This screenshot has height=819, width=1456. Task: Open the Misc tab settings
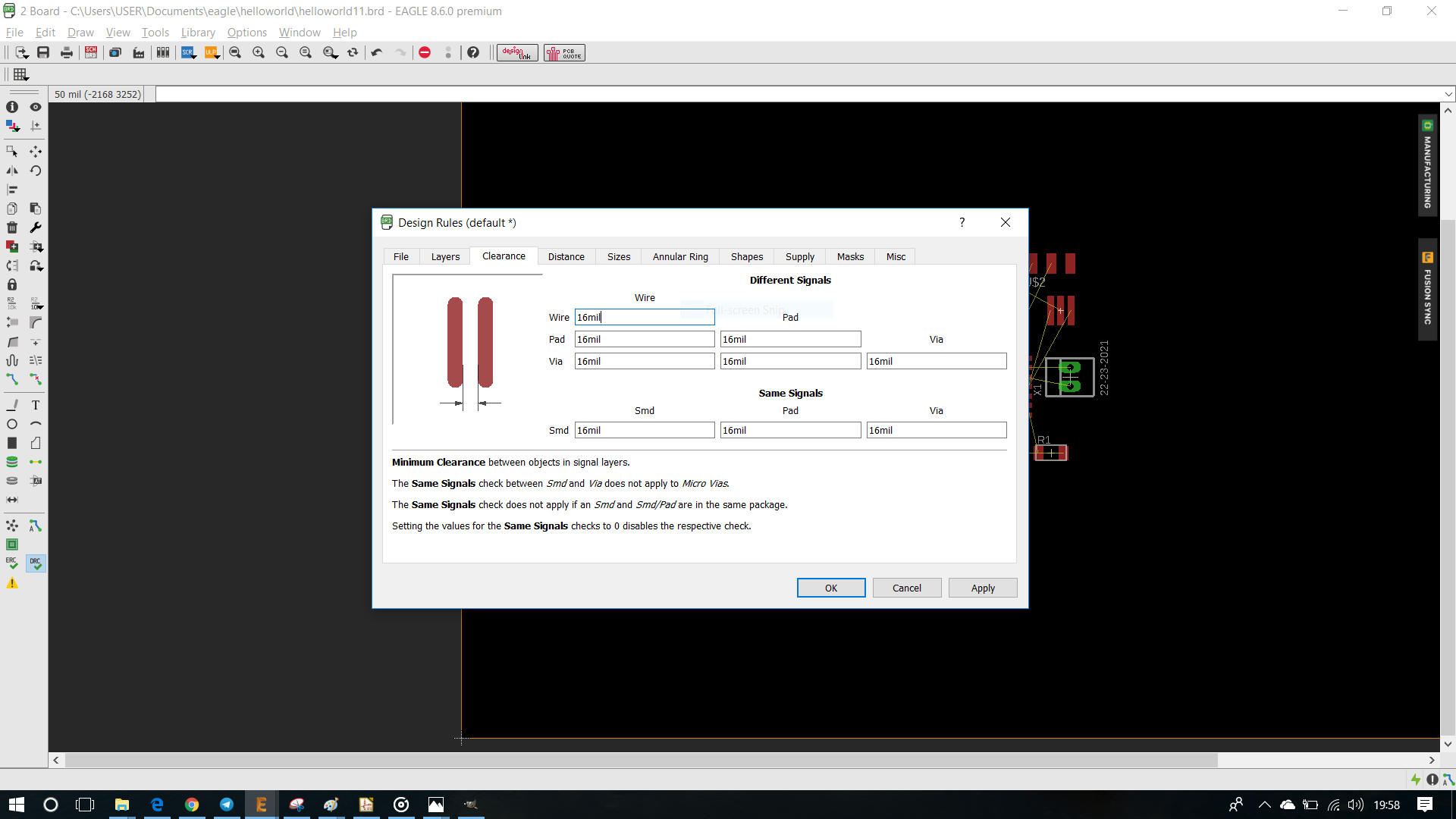(895, 256)
